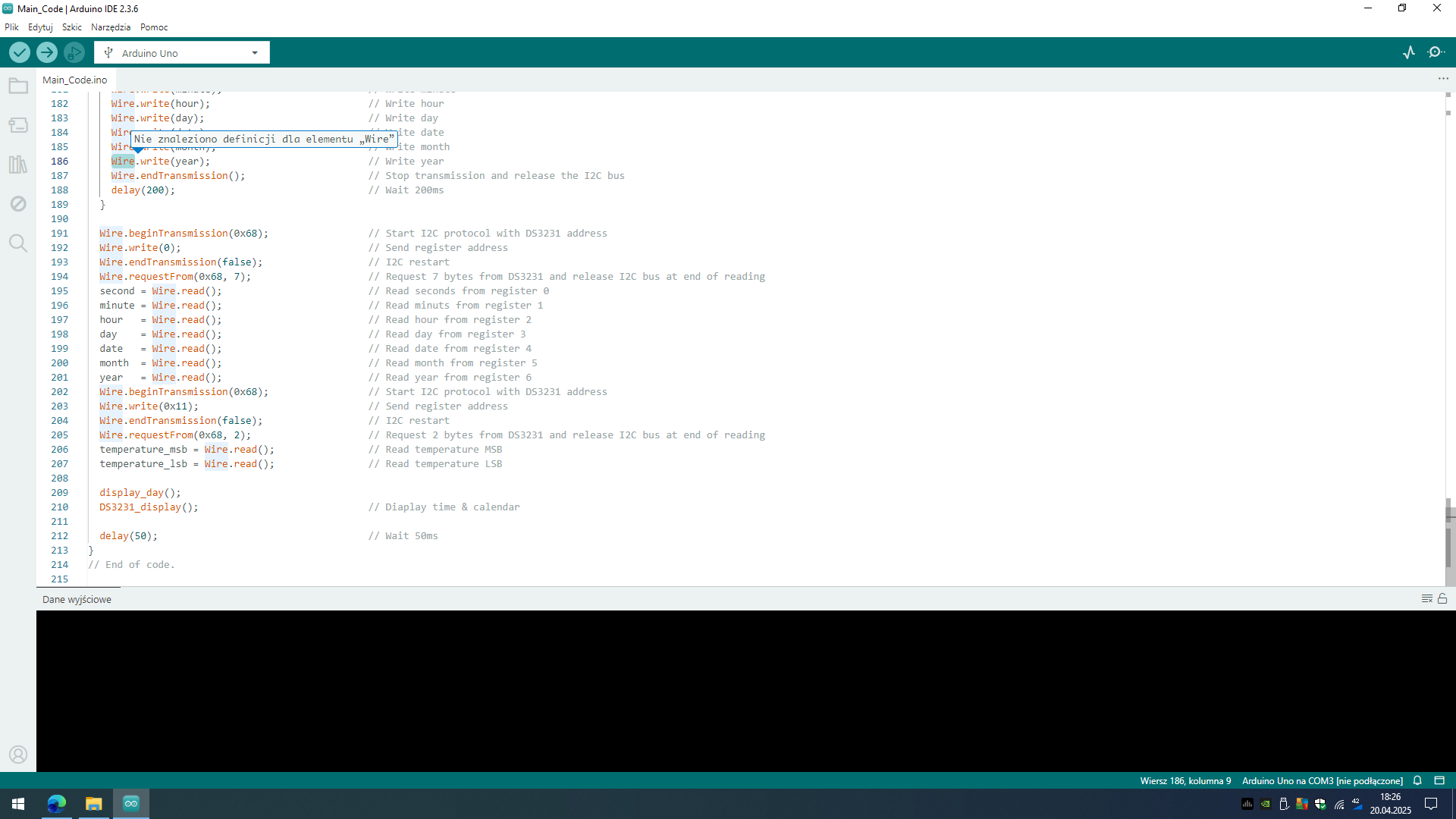Toggle notifications via the status bar bell
Viewport: 1456px width, 819px height.
click(x=1417, y=780)
